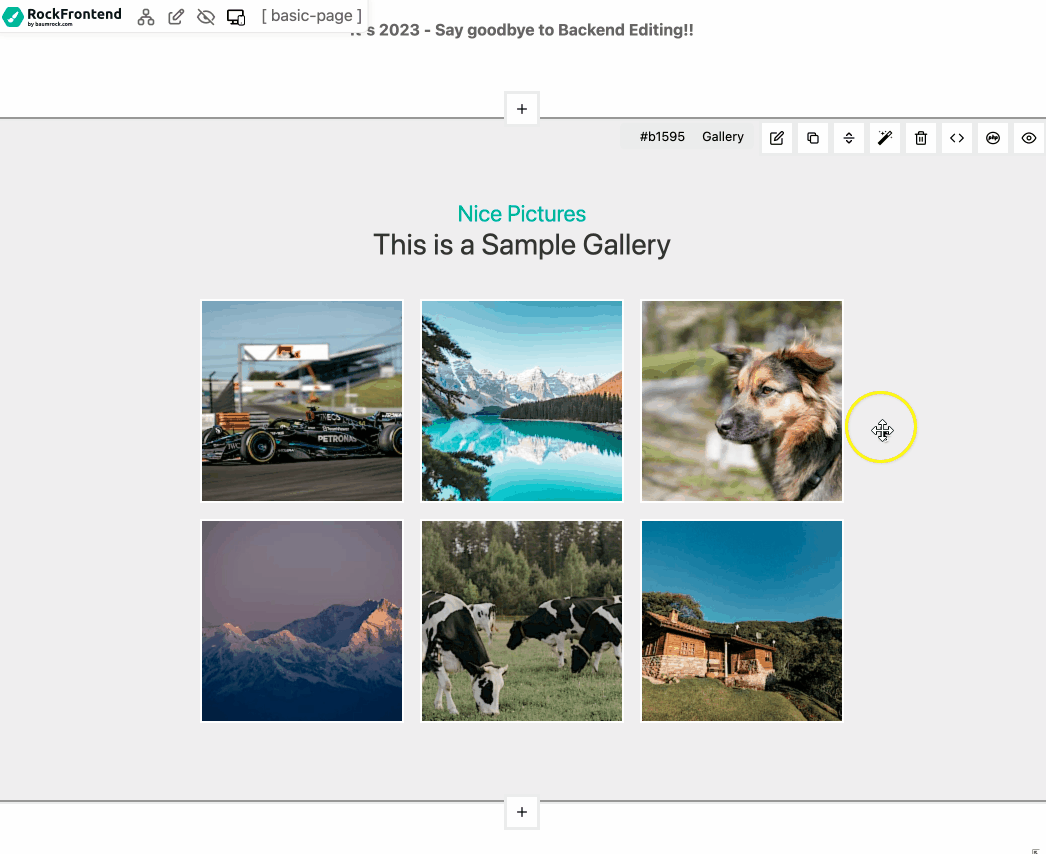The height and width of the screenshot is (854, 1046).
Task: Click the Gallery block type label
Action: click(723, 137)
